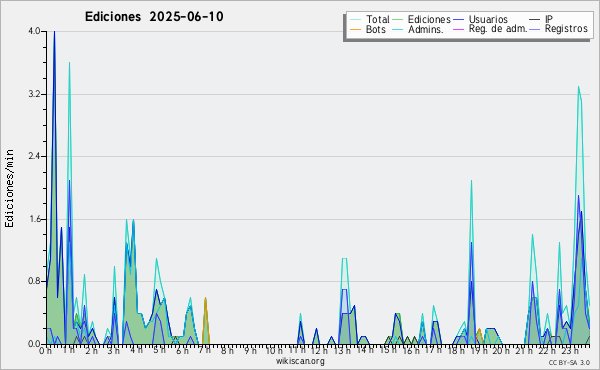Click the 'CC BY-SA 3.0' license text
This screenshot has height=370, width=600.
pyautogui.click(x=569, y=362)
